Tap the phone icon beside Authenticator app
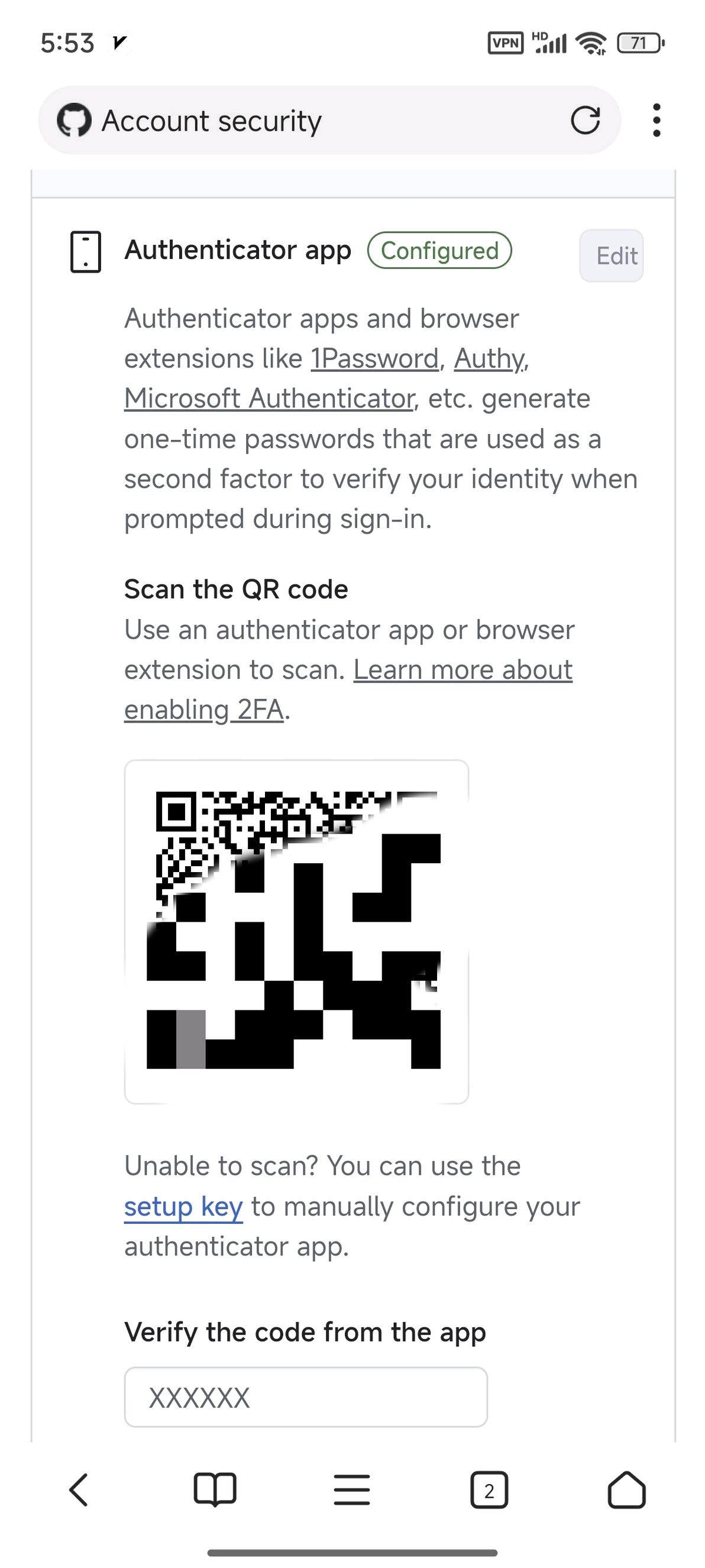 pos(85,251)
